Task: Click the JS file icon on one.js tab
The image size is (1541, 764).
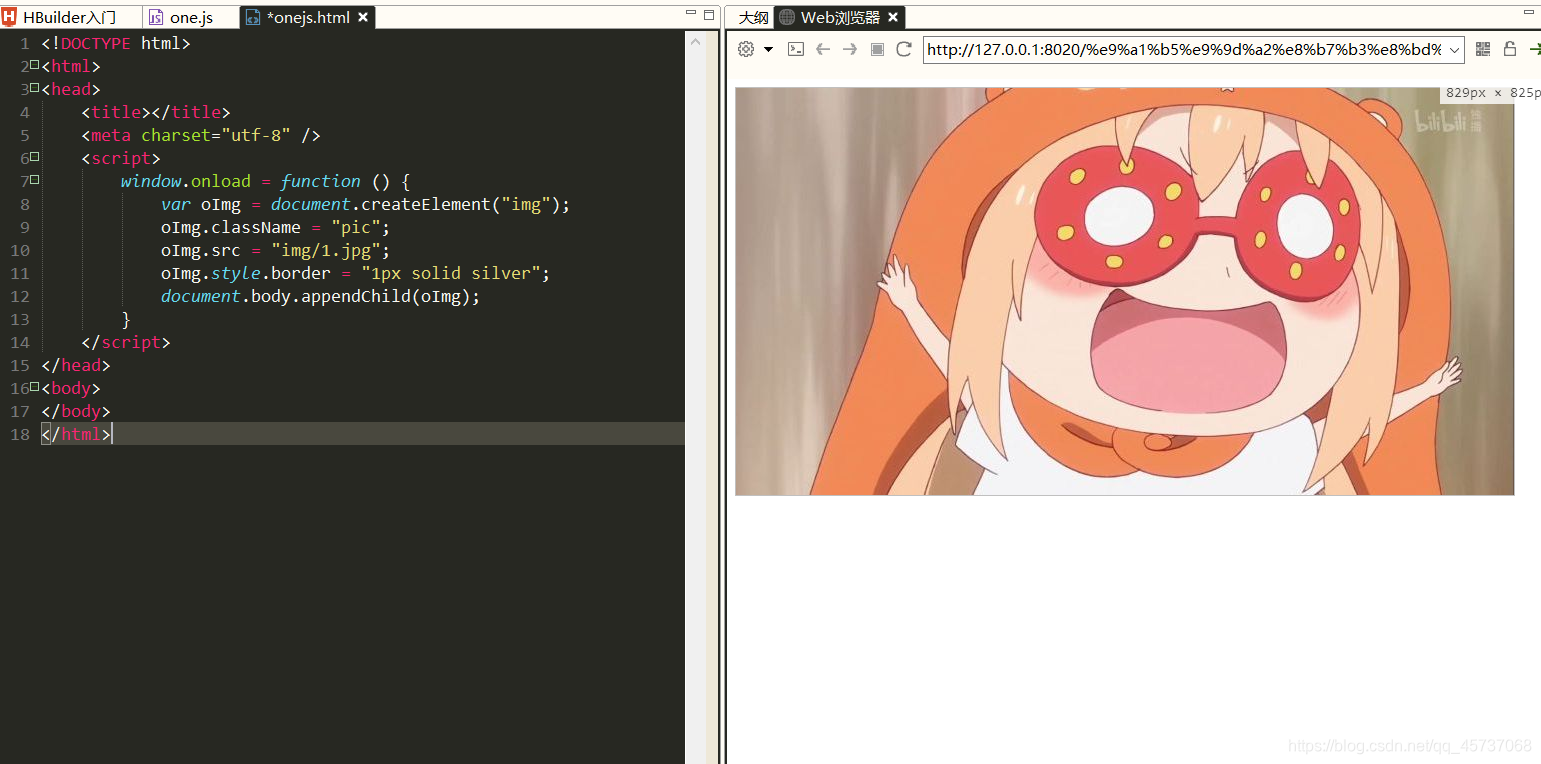Action: (156, 17)
